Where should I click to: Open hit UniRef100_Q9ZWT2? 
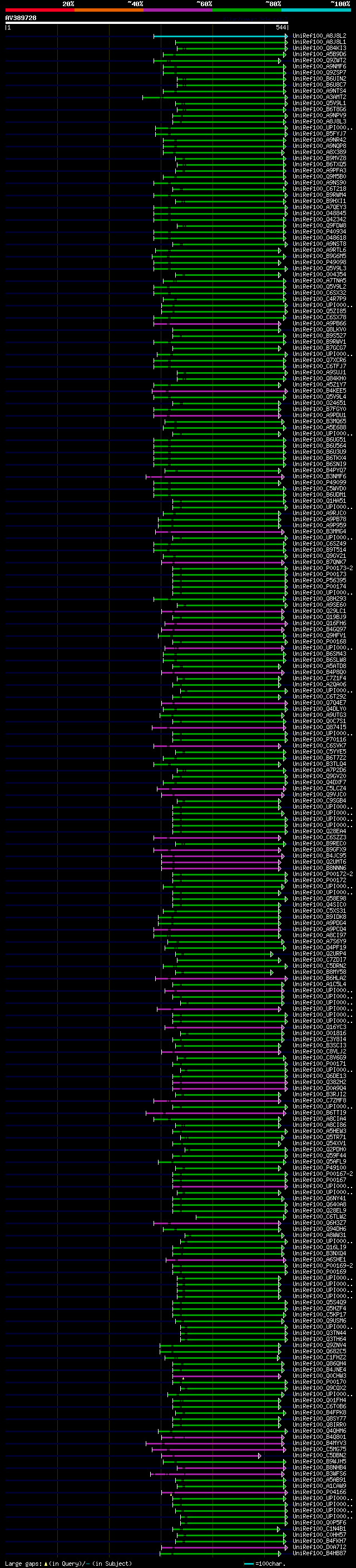pyautogui.click(x=319, y=60)
